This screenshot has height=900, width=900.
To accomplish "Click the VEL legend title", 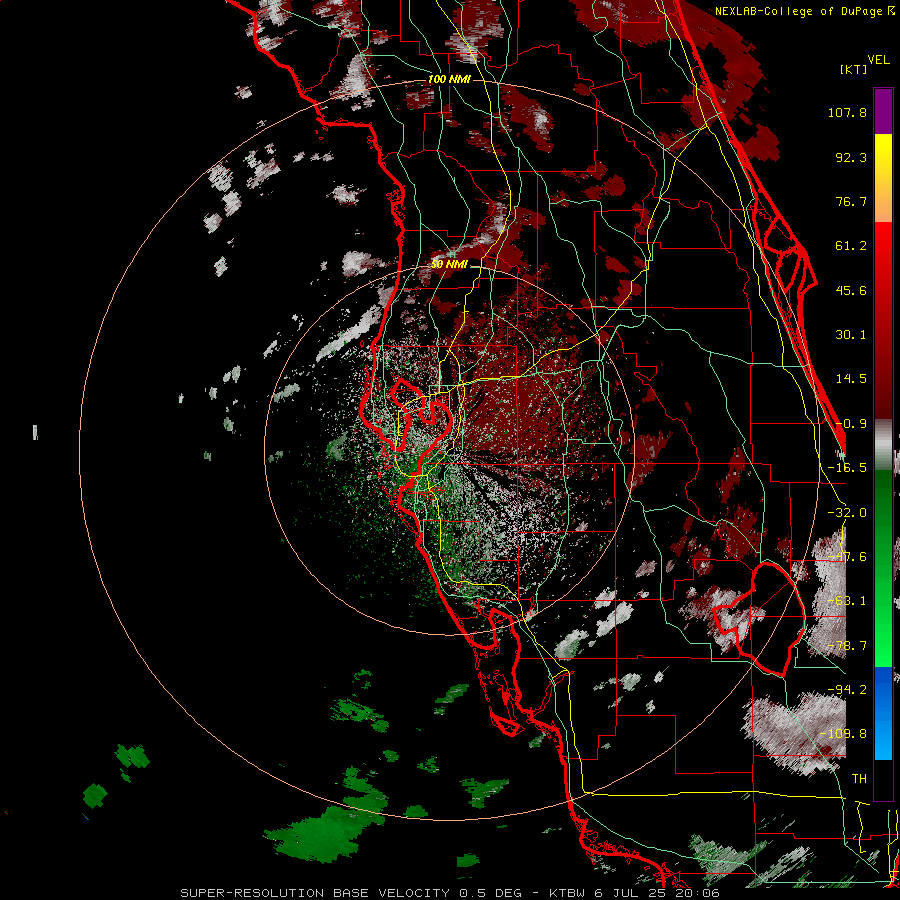I will pyautogui.click(x=879, y=60).
